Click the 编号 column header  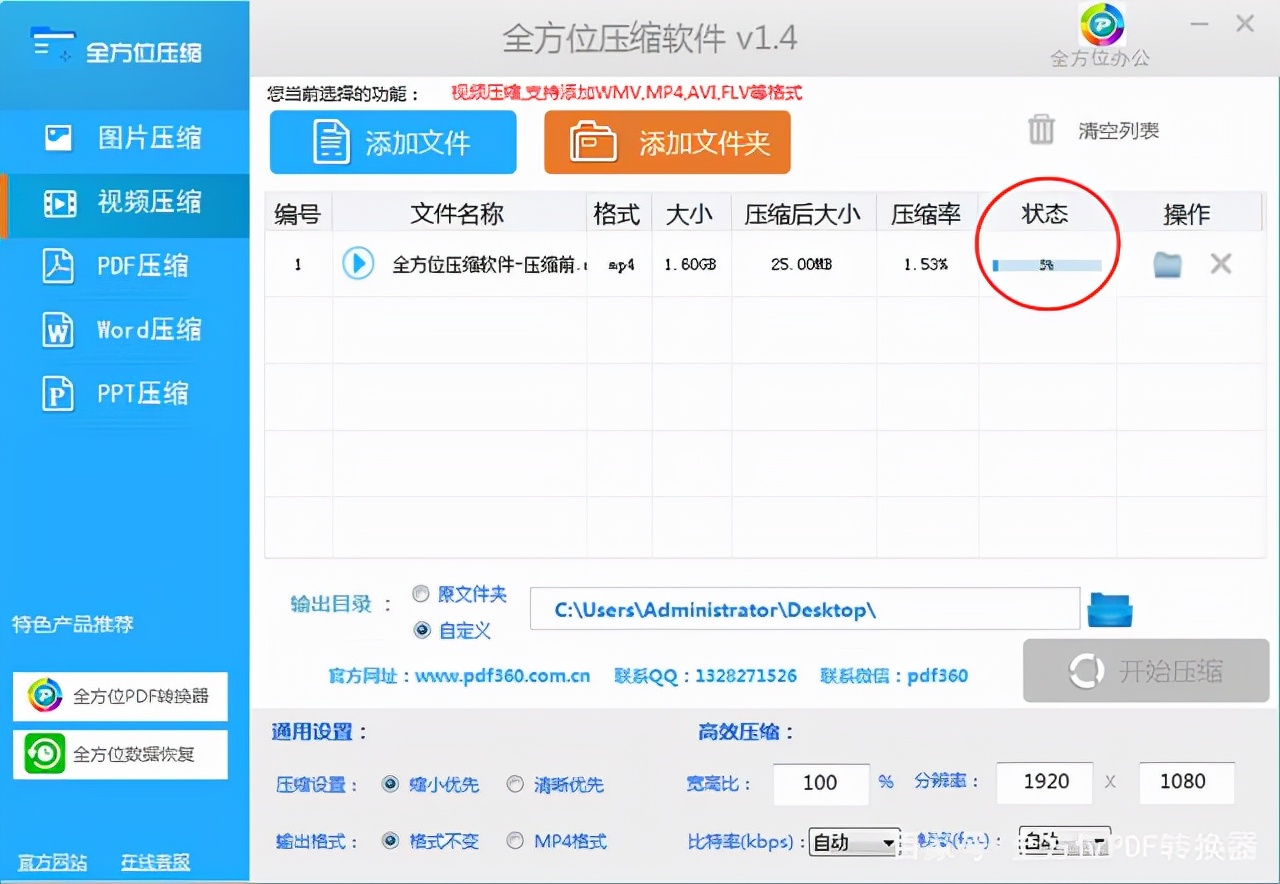point(298,213)
